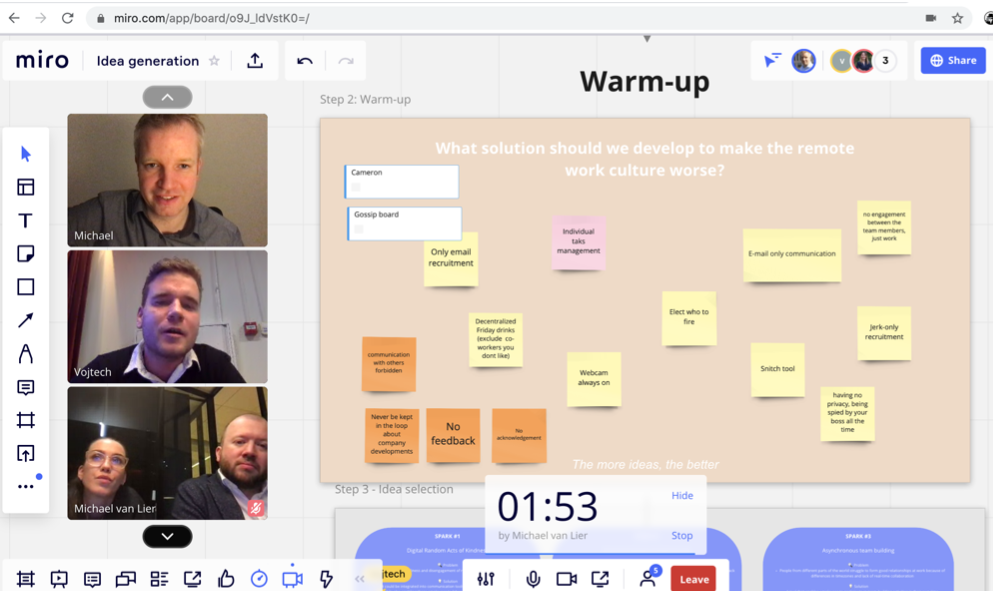Select the Cameron card
Image resolution: width=994 pixels, height=594 pixels.
402,181
